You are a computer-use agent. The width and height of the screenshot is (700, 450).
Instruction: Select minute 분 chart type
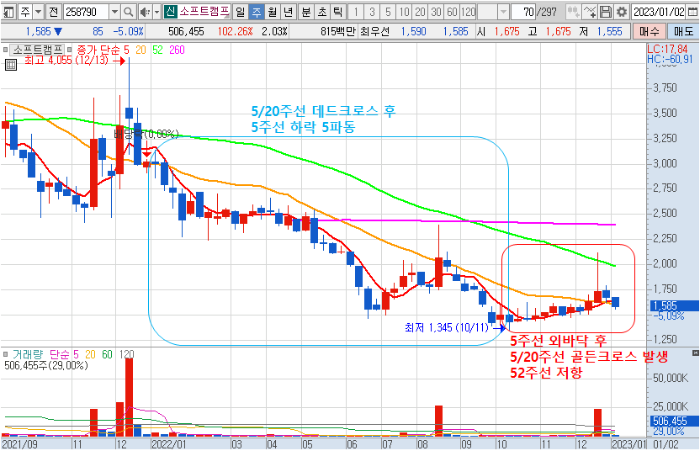click(x=307, y=11)
